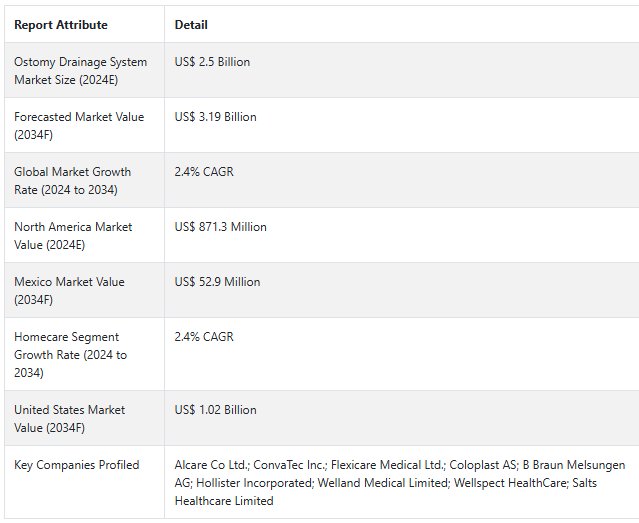Select United States Market Value label
Screen dimensions: 639x523
click(70, 419)
